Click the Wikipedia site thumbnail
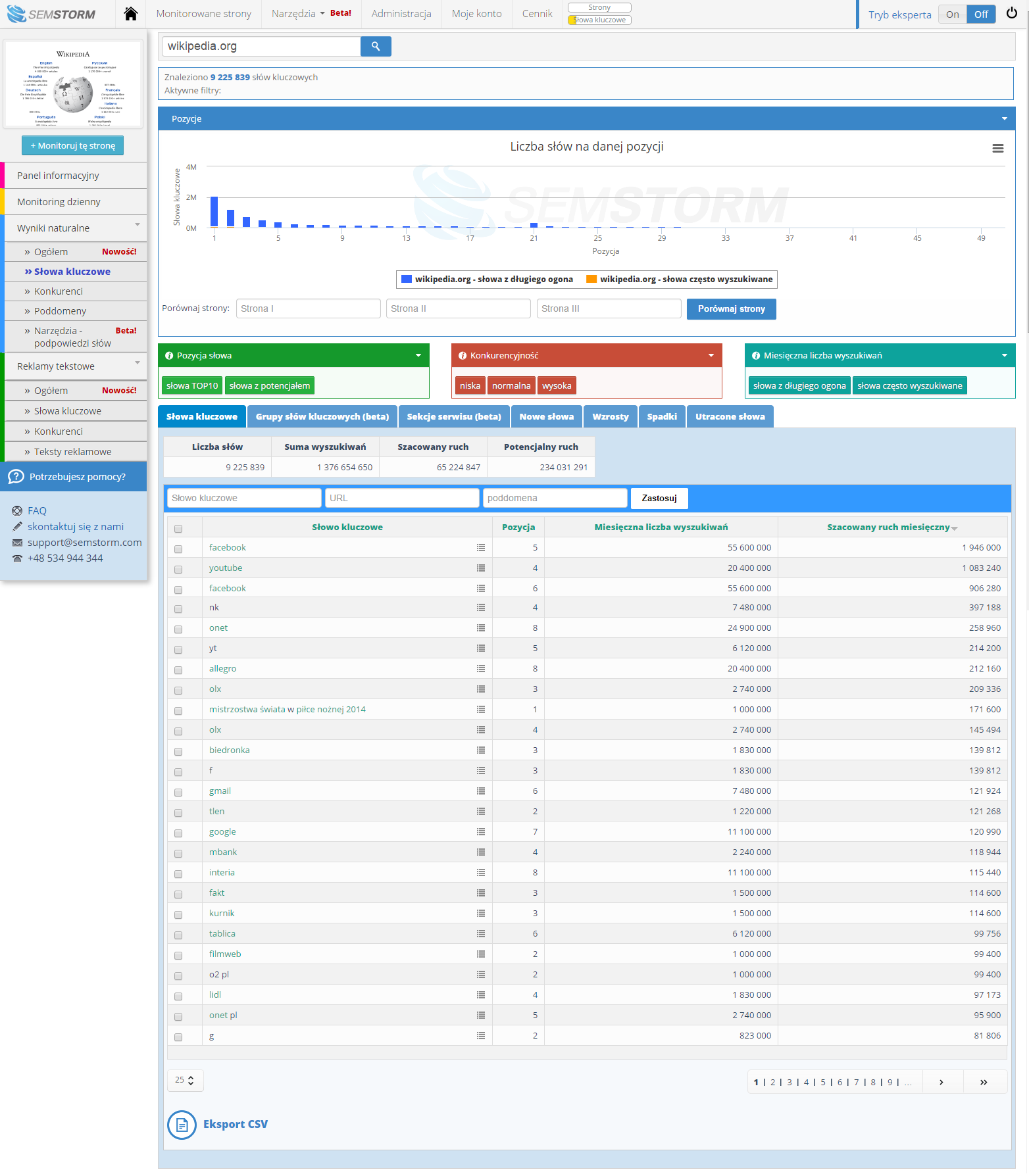The image size is (1029, 1176). [x=73, y=85]
